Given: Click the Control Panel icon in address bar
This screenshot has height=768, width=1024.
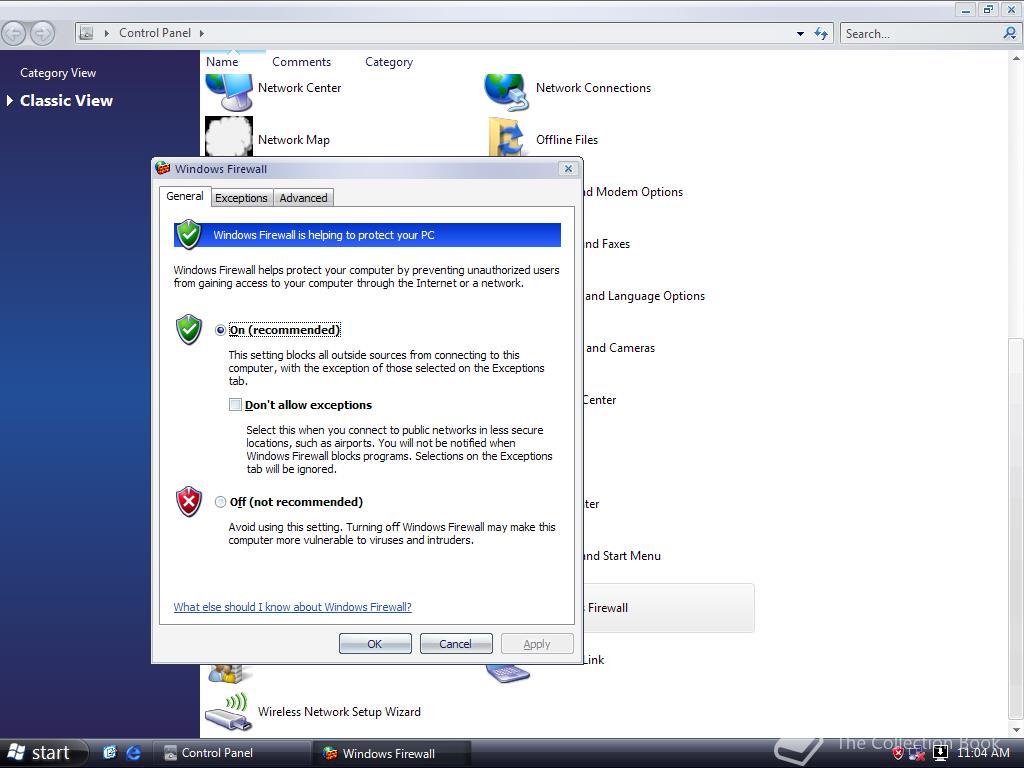Looking at the screenshot, I should [87, 33].
